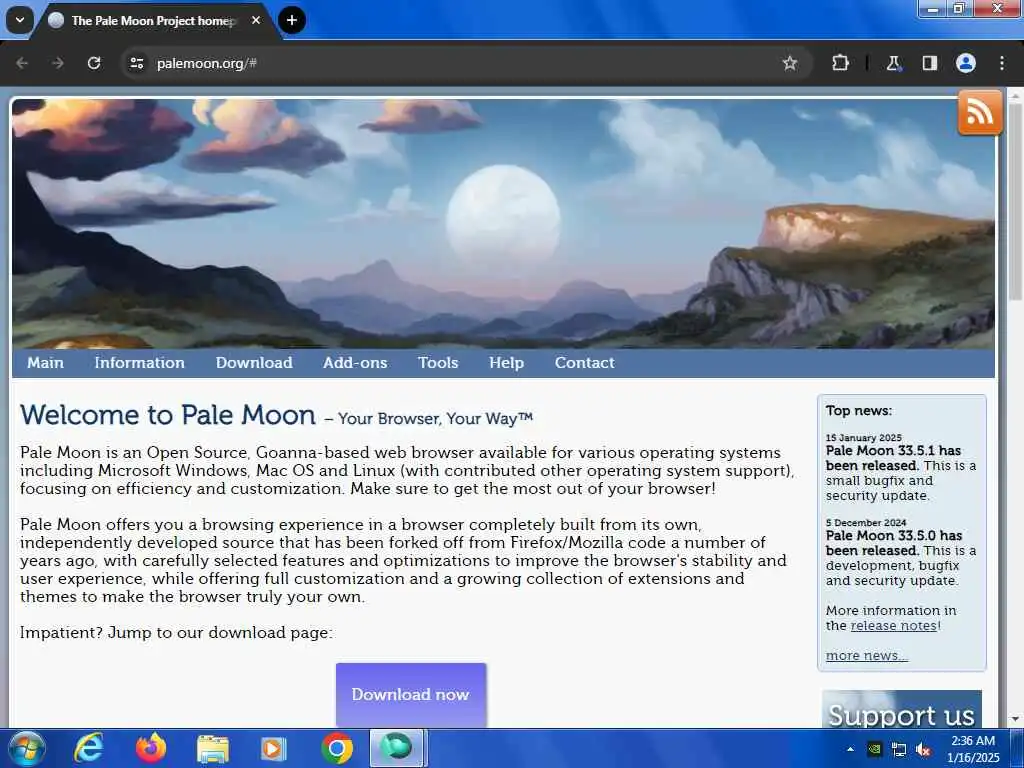Click the Welcome to Pale Moon heading

tap(168, 415)
